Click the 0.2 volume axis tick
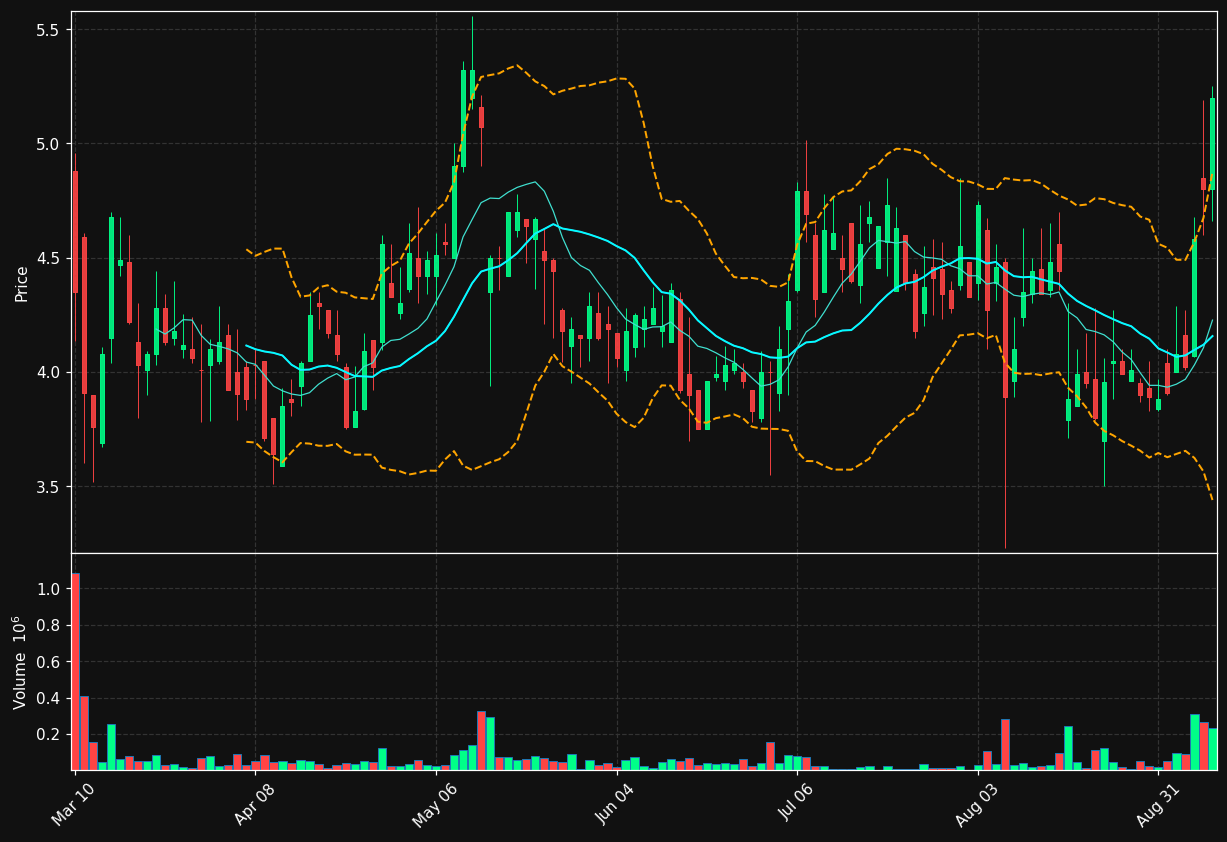 point(49,734)
